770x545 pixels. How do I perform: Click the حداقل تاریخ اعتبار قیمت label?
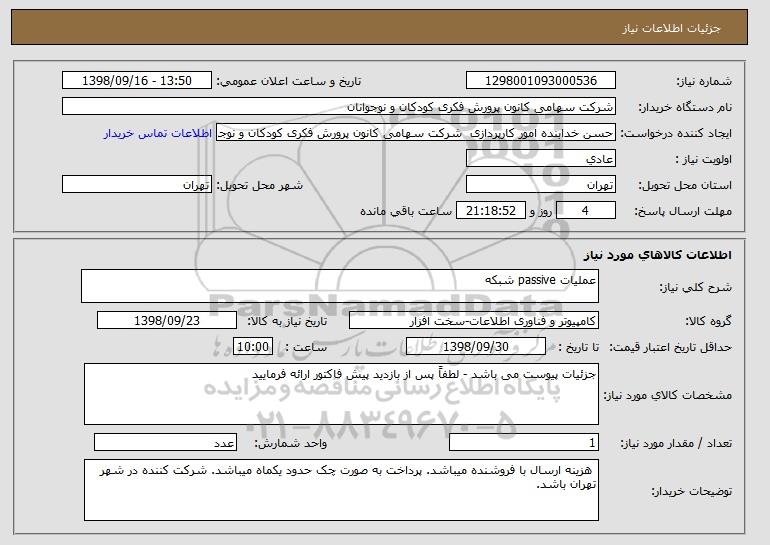pos(671,347)
